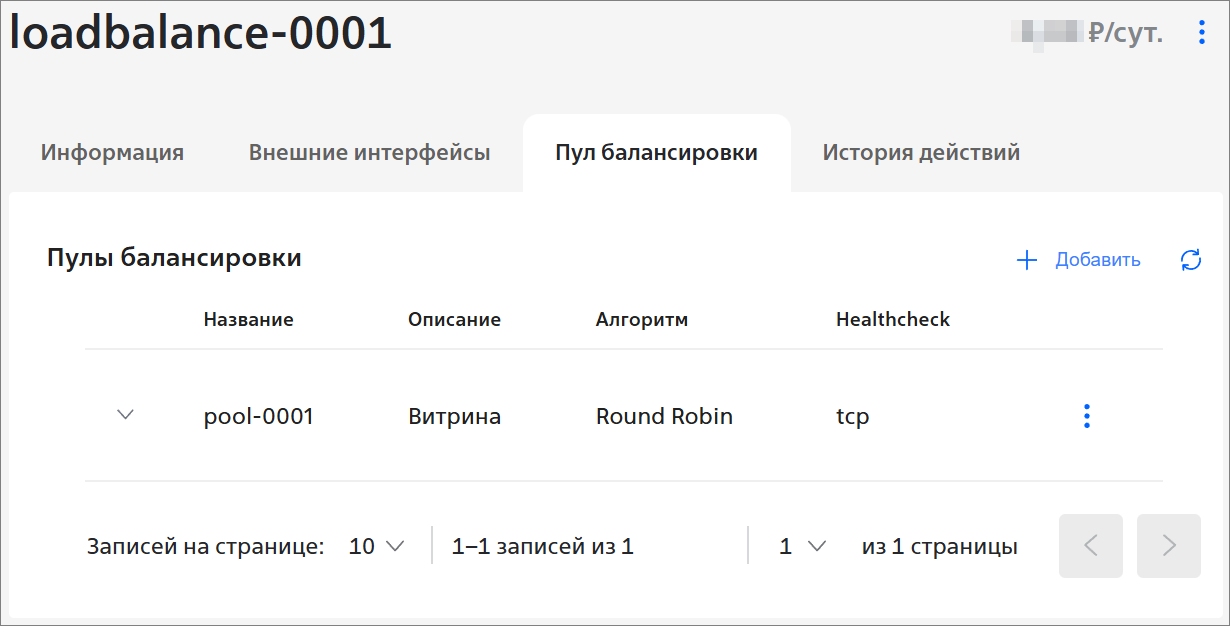Open the loadbalance-0001 three-dot options menu
The width and height of the screenshot is (1230, 626).
coord(1202,33)
